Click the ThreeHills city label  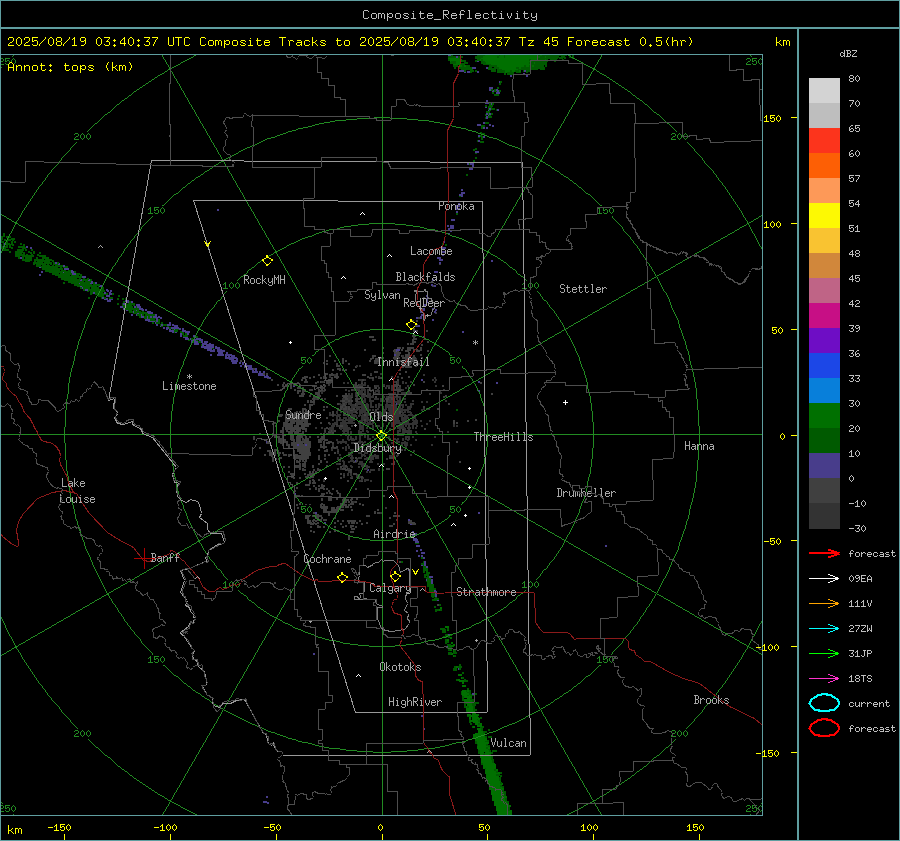click(503, 437)
